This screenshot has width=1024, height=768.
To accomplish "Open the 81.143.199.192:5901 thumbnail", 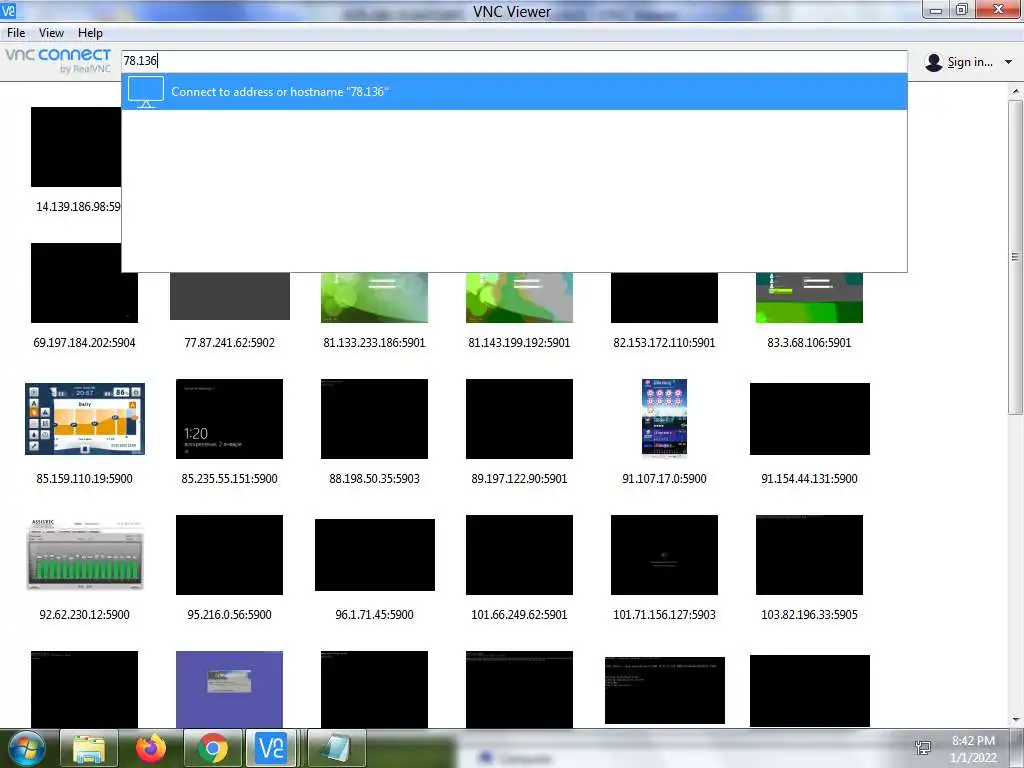I will click(519, 298).
